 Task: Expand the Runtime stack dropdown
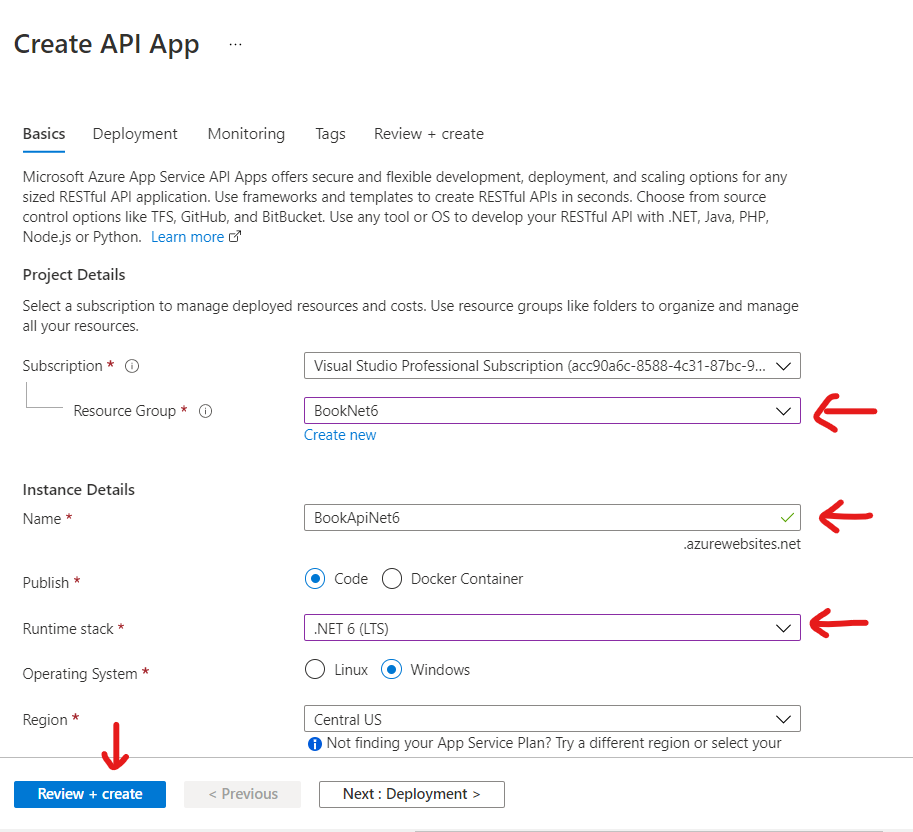[x=552, y=628]
